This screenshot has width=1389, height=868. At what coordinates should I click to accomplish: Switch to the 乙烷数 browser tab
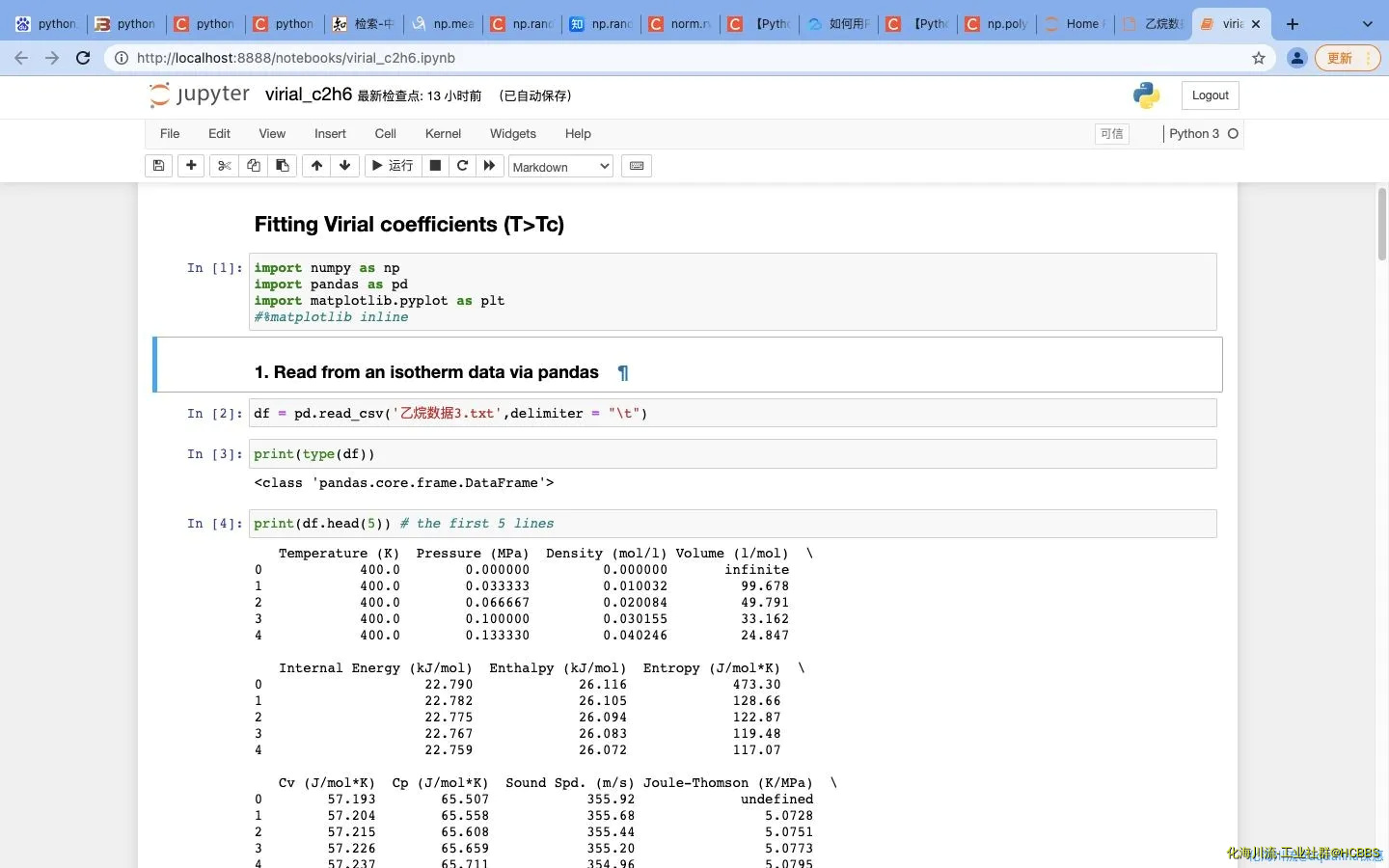1154,24
